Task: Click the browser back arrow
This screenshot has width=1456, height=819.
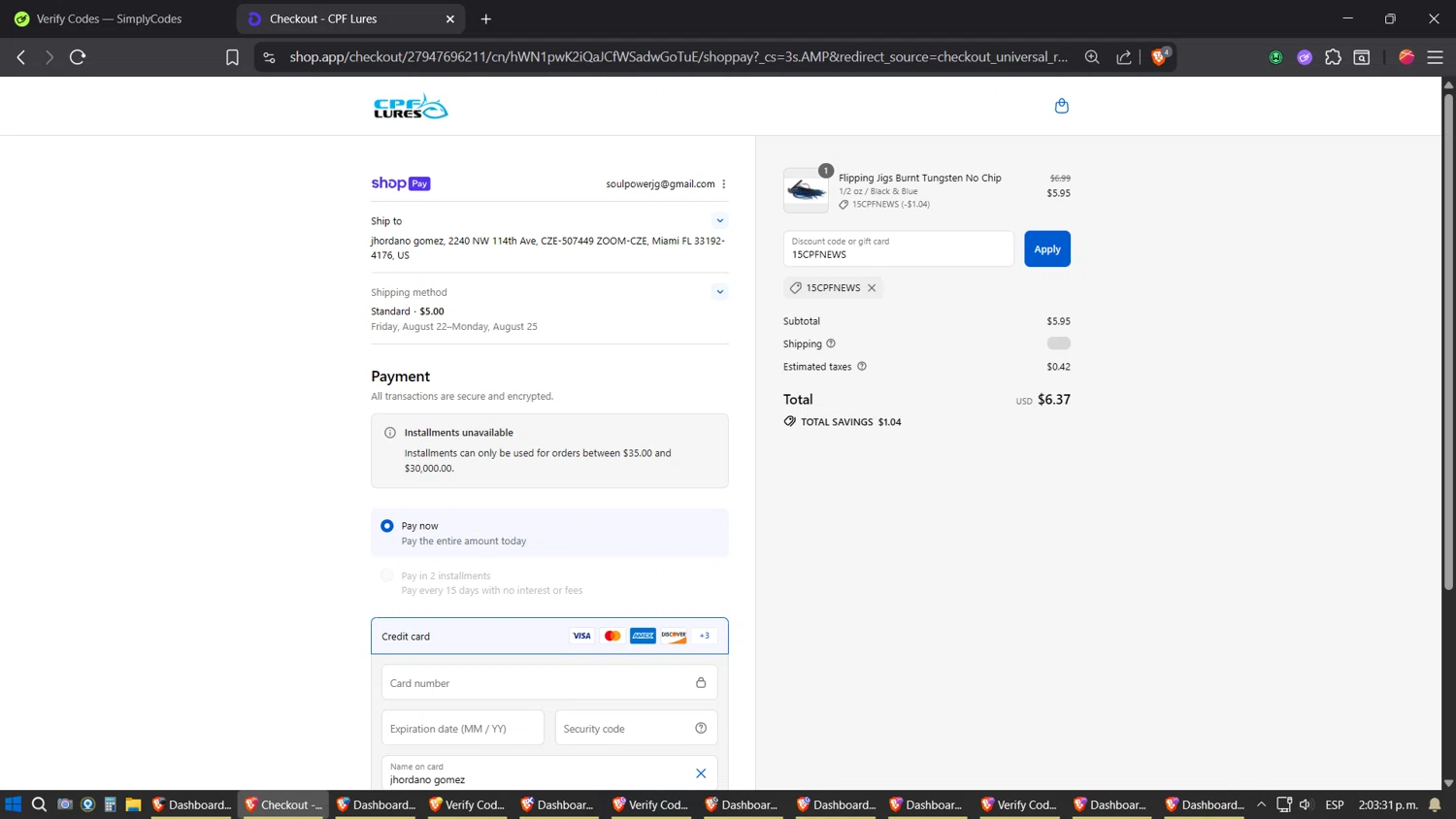Action: 21,57
